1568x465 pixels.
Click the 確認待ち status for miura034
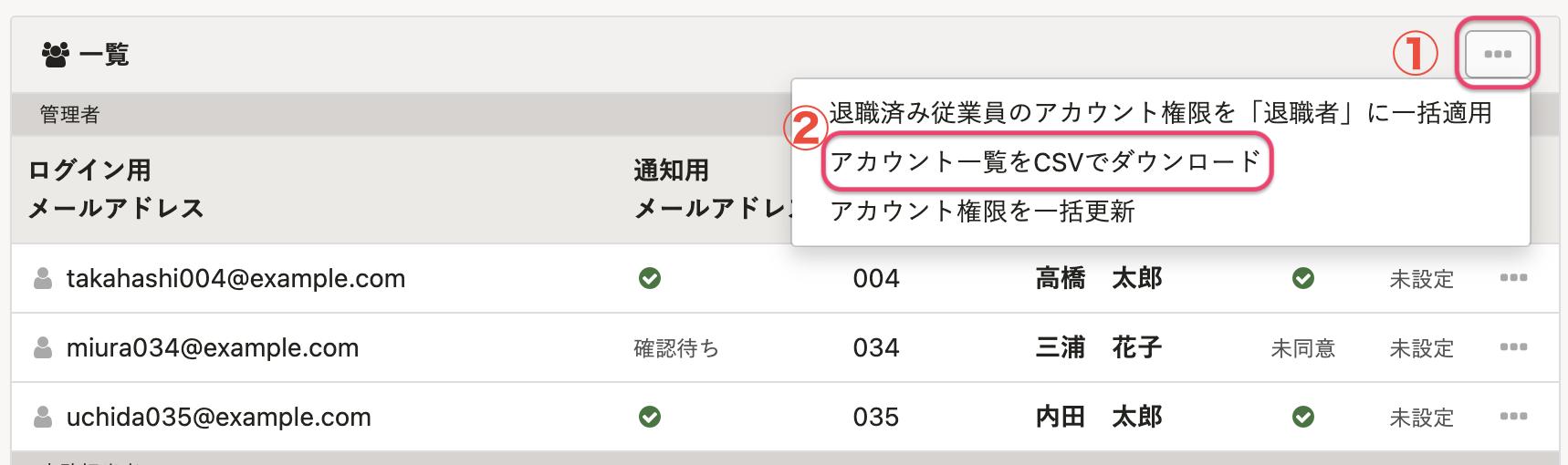676,348
